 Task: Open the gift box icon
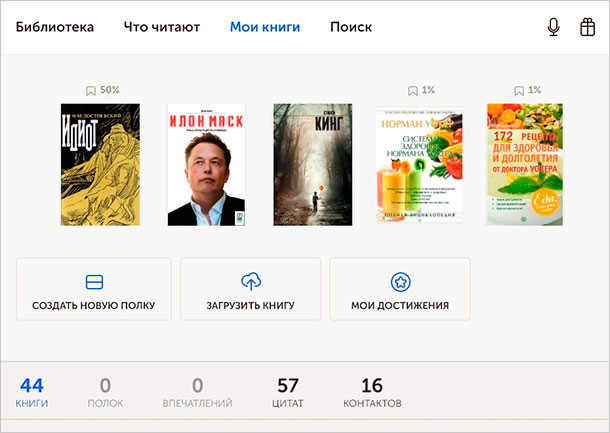point(587,27)
